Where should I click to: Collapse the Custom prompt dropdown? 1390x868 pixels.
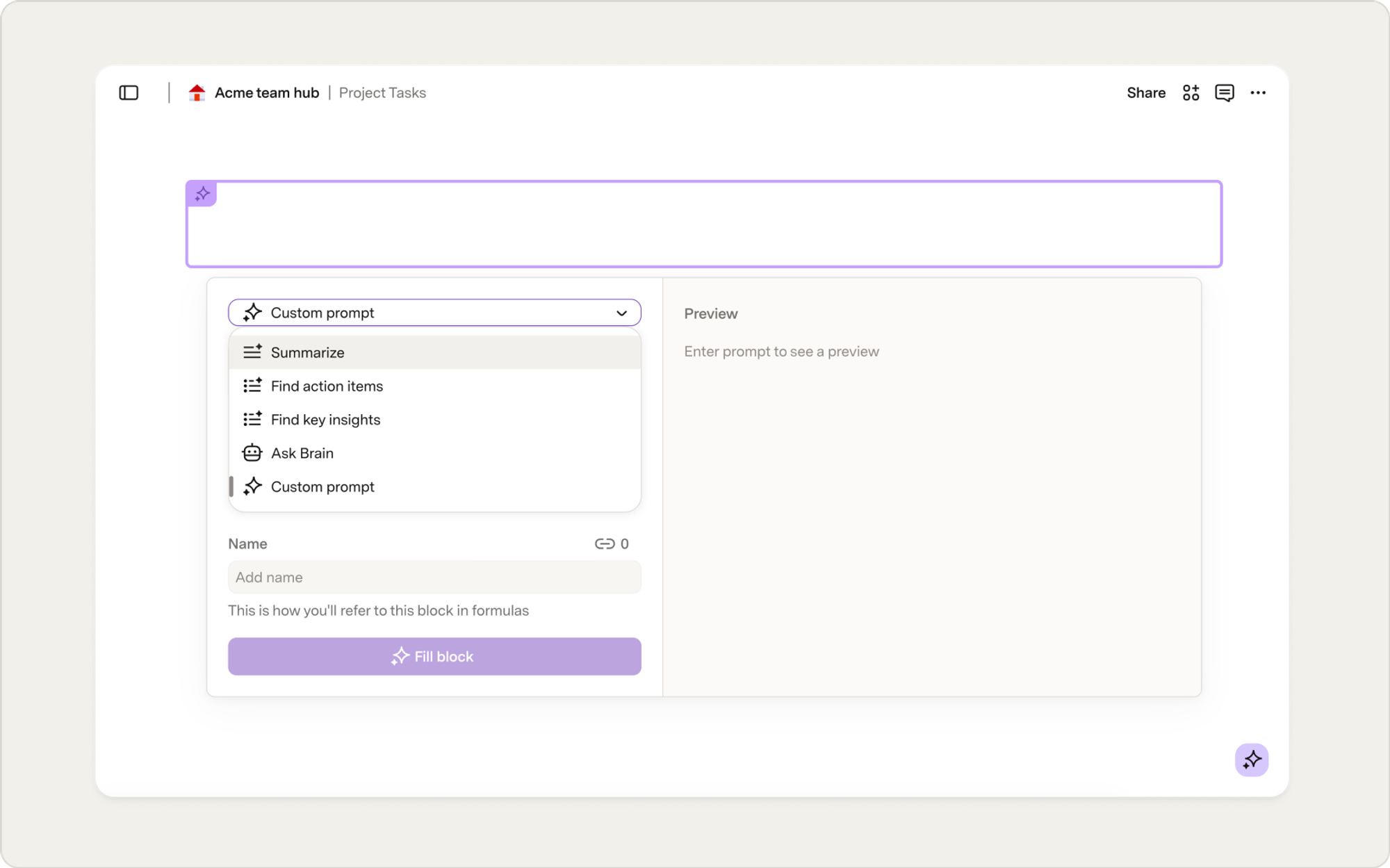point(434,313)
